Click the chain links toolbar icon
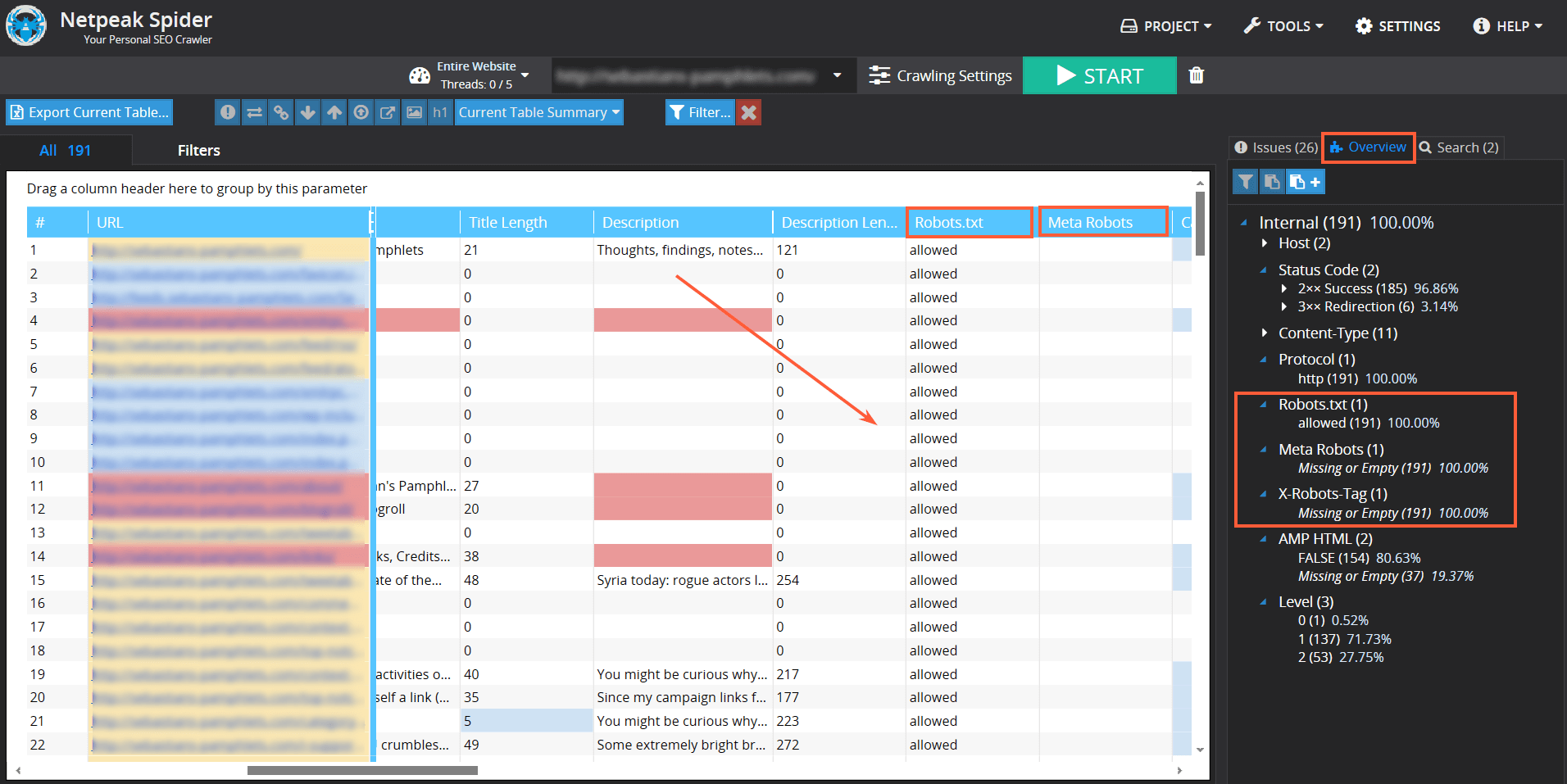This screenshot has width=1567, height=784. tap(281, 112)
